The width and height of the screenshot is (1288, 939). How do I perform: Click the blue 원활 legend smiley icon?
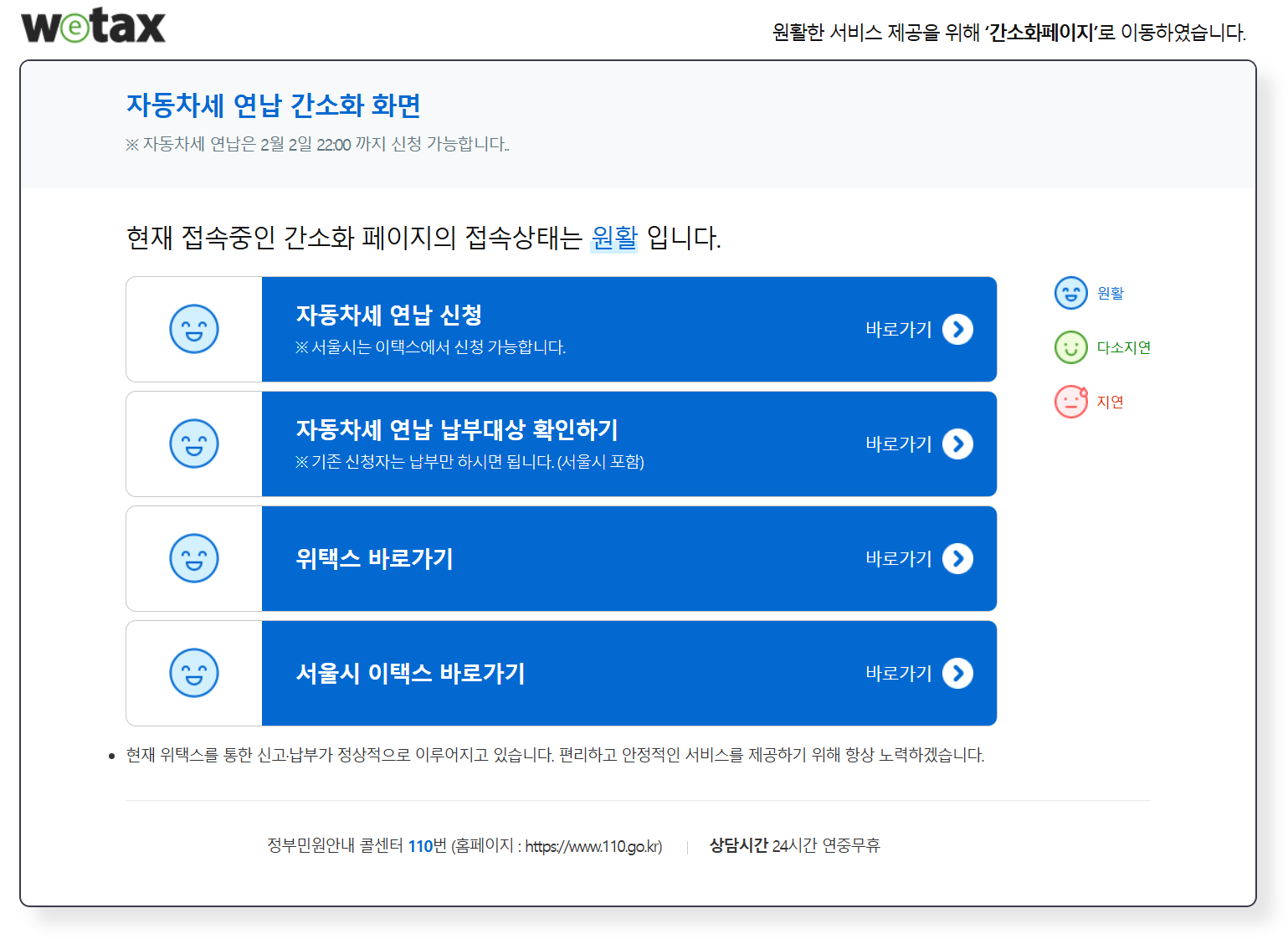(x=1070, y=293)
